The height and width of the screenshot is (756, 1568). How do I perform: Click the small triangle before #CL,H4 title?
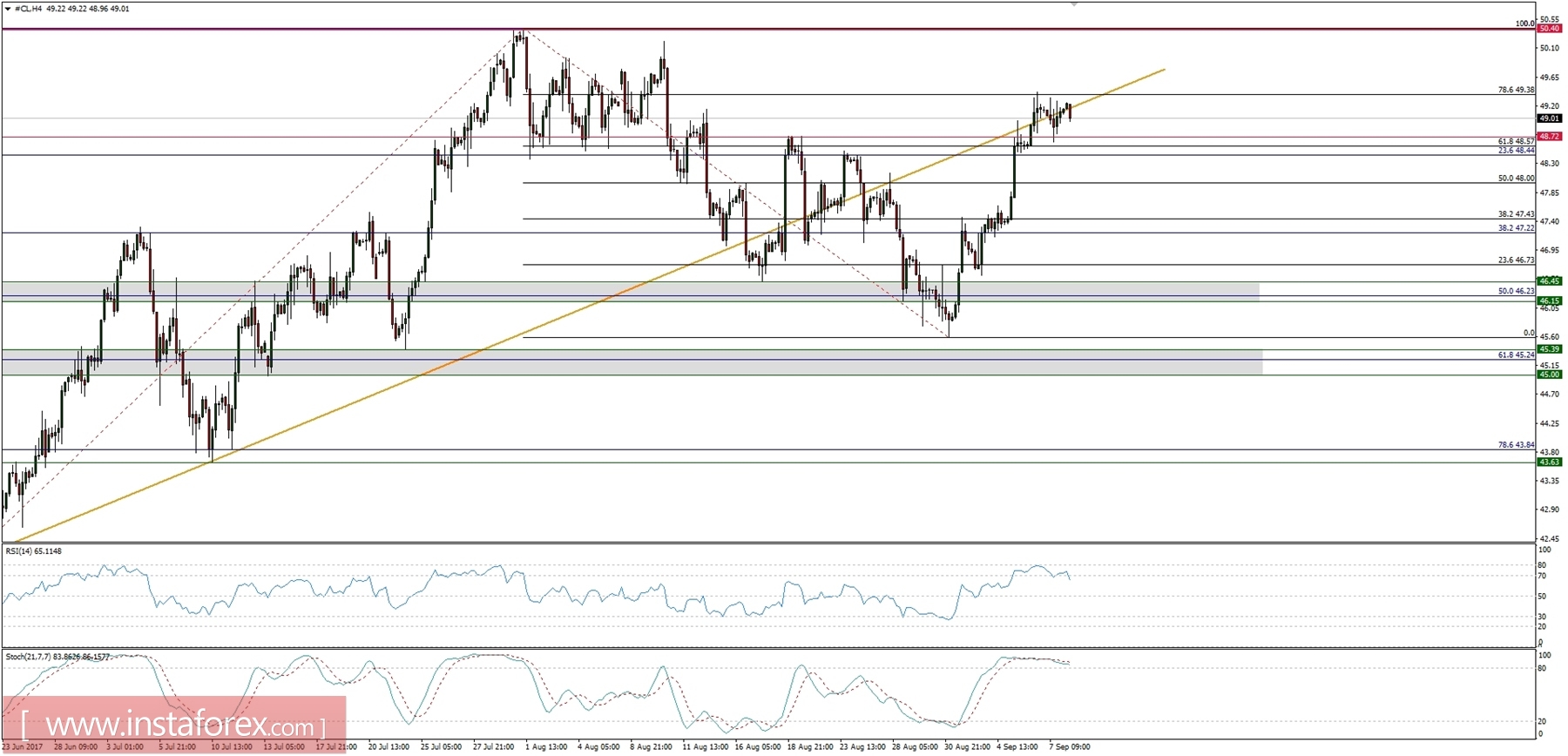tap(8, 8)
